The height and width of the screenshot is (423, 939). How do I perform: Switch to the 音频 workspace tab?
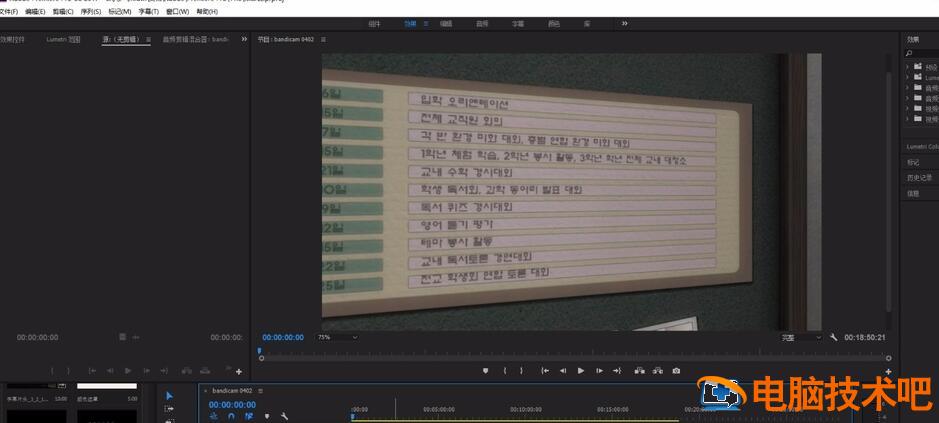[x=482, y=23]
